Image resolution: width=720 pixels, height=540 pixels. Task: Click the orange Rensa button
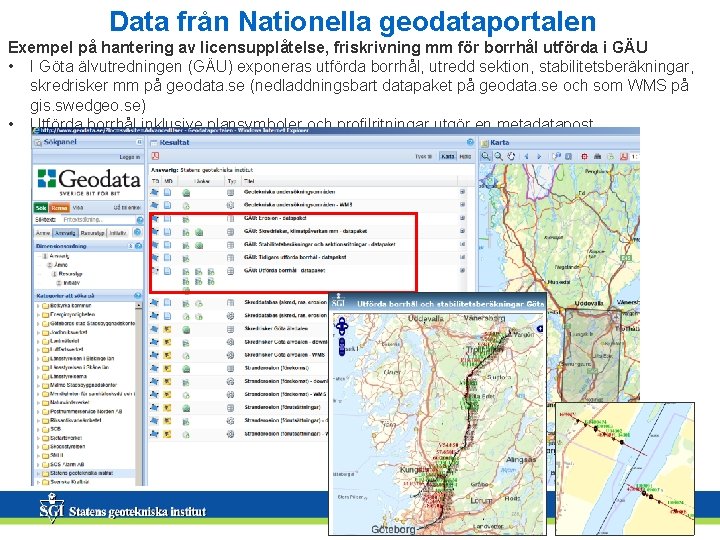pos(59,208)
